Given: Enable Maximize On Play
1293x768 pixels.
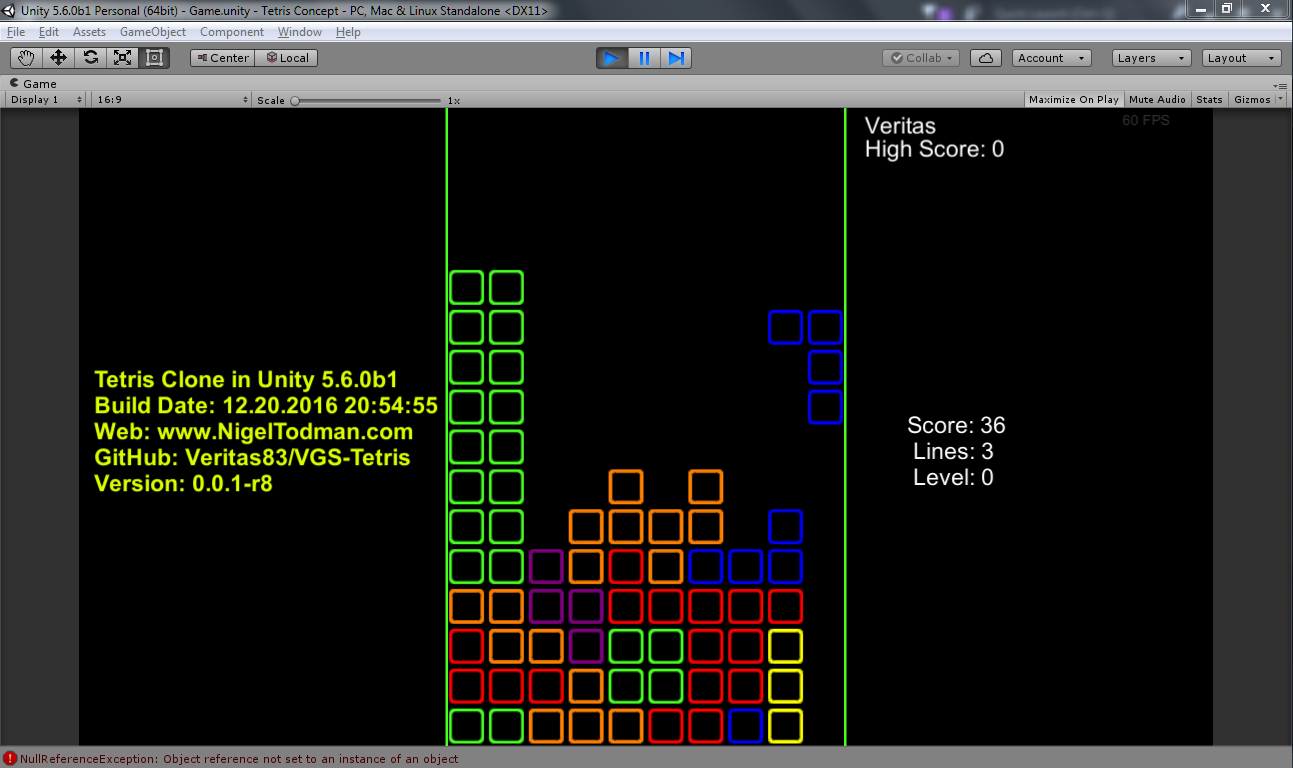Looking at the screenshot, I should (1073, 99).
